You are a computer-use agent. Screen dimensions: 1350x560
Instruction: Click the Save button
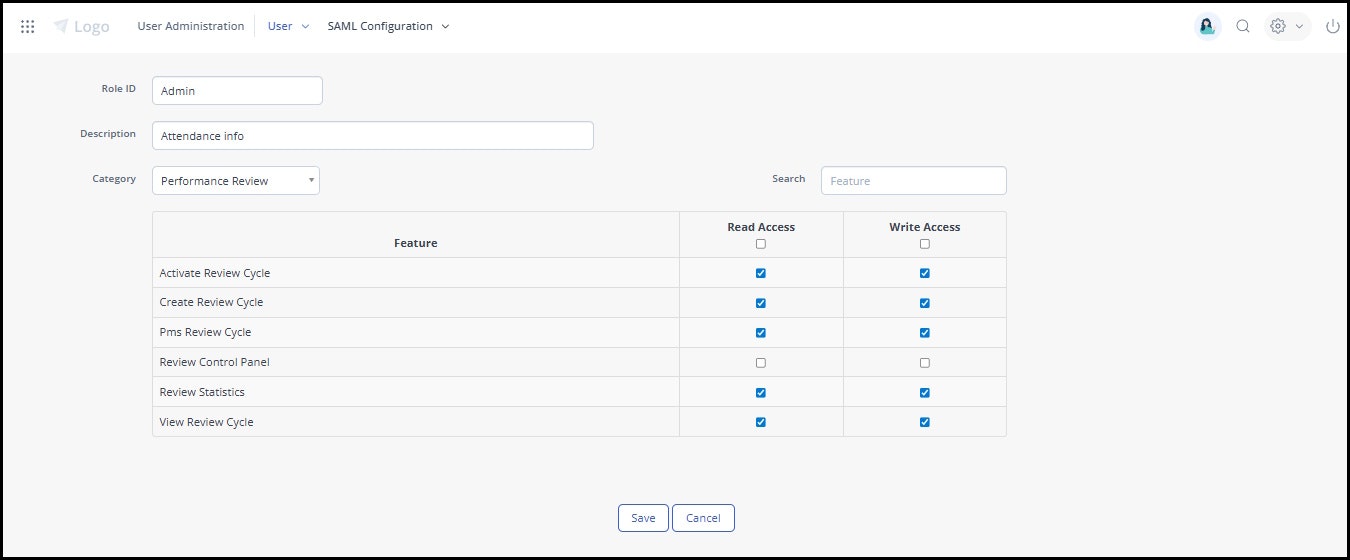(643, 518)
